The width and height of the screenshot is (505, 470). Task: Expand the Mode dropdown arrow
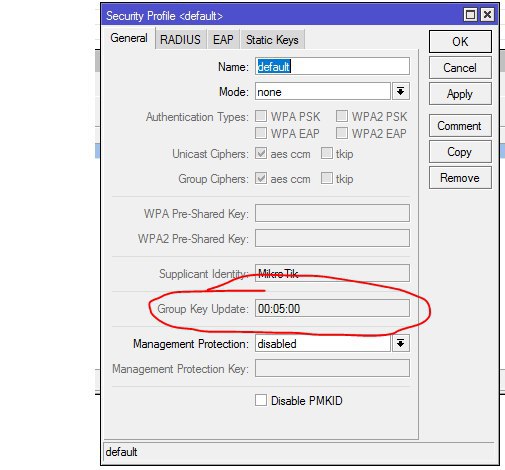tap(401, 91)
